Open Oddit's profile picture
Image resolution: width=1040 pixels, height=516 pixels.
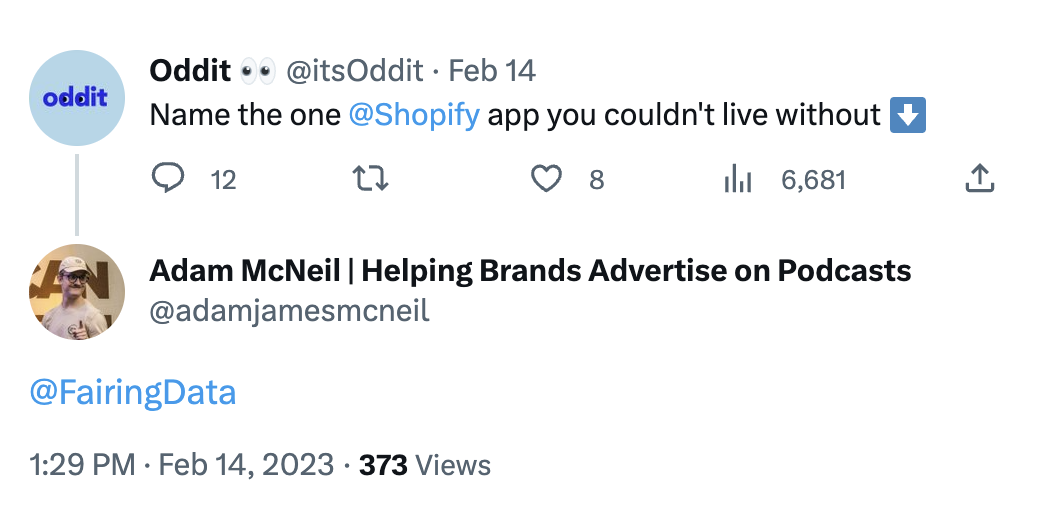click(x=76, y=97)
